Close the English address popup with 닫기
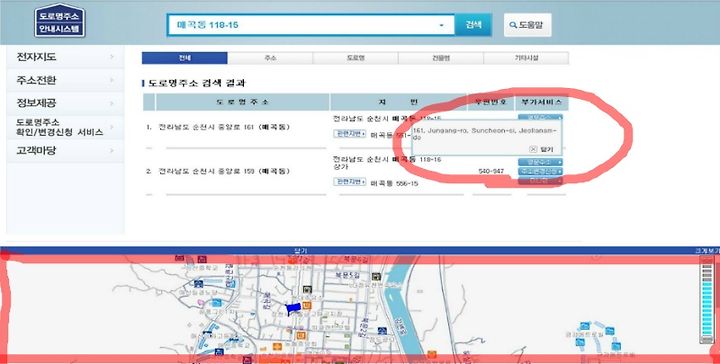The image size is (720, 364). (x=547, y=149)
